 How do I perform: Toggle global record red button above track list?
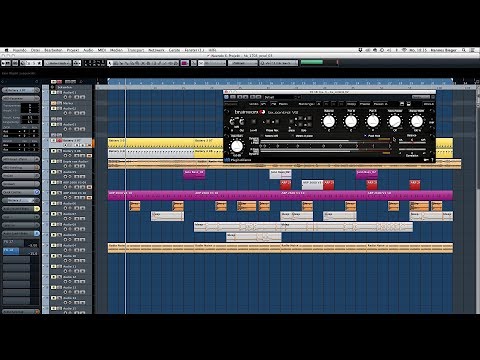click(x=59, y=82)
